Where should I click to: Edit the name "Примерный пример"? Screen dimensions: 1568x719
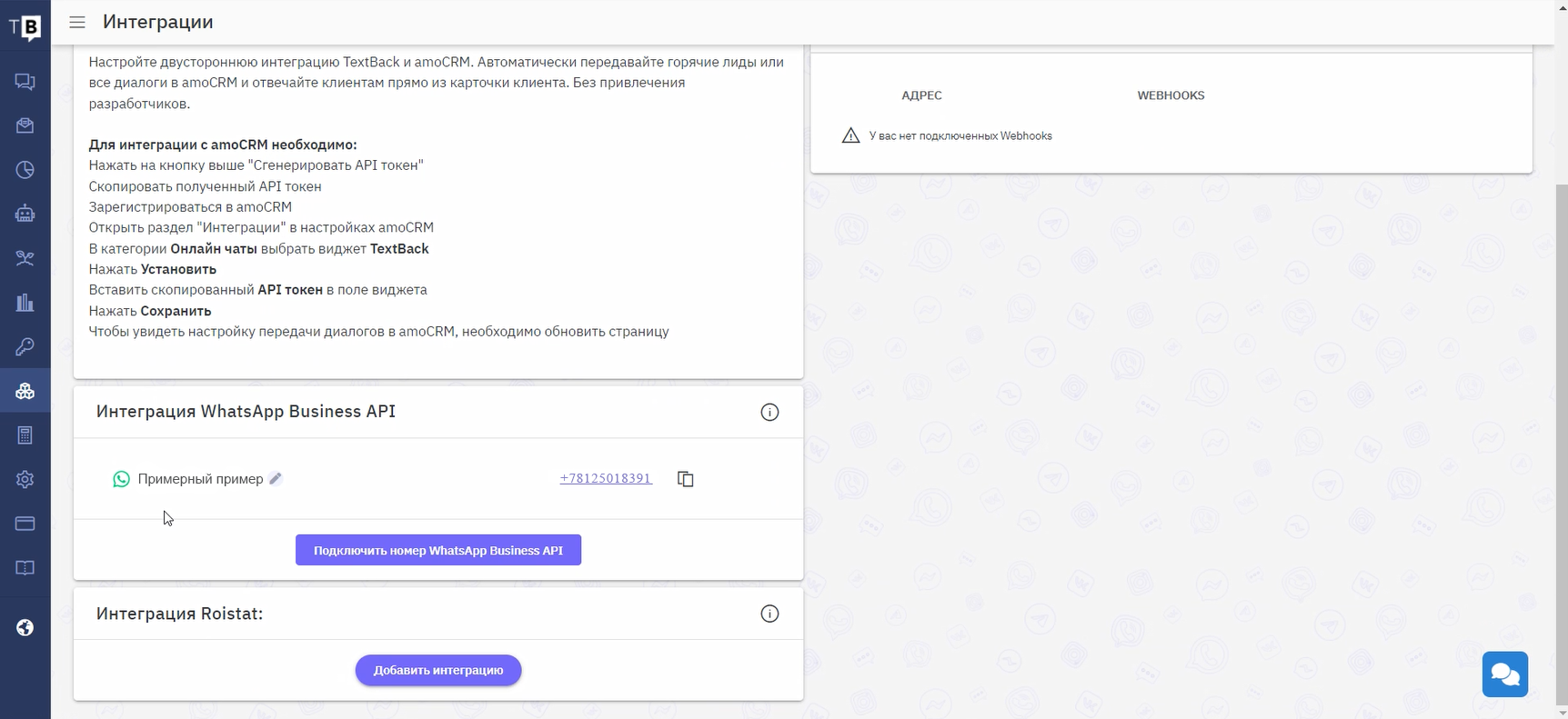pos(276,478)
